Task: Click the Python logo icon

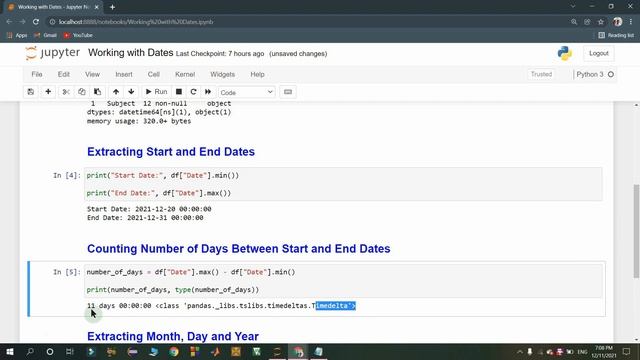Action: pos(565,53)
